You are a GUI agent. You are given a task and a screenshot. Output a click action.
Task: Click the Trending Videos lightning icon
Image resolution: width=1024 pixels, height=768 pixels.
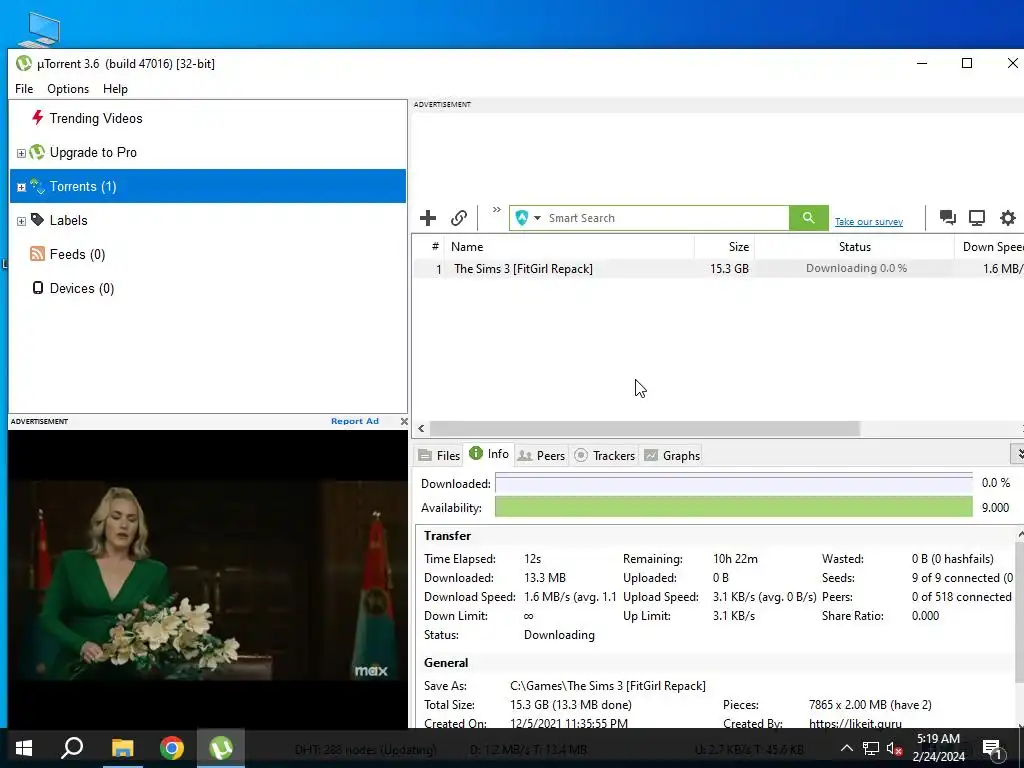[x=37, y=118]
